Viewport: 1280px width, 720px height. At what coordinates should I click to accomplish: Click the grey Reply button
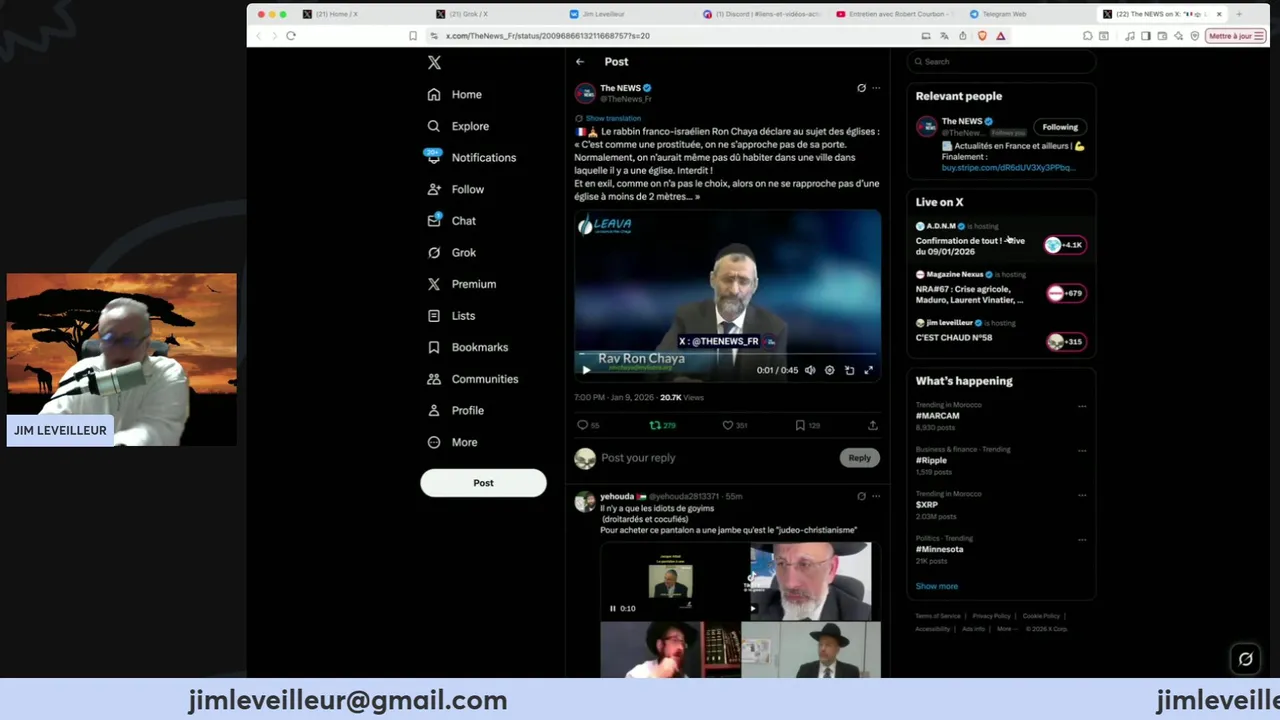[x=860, y=458]
